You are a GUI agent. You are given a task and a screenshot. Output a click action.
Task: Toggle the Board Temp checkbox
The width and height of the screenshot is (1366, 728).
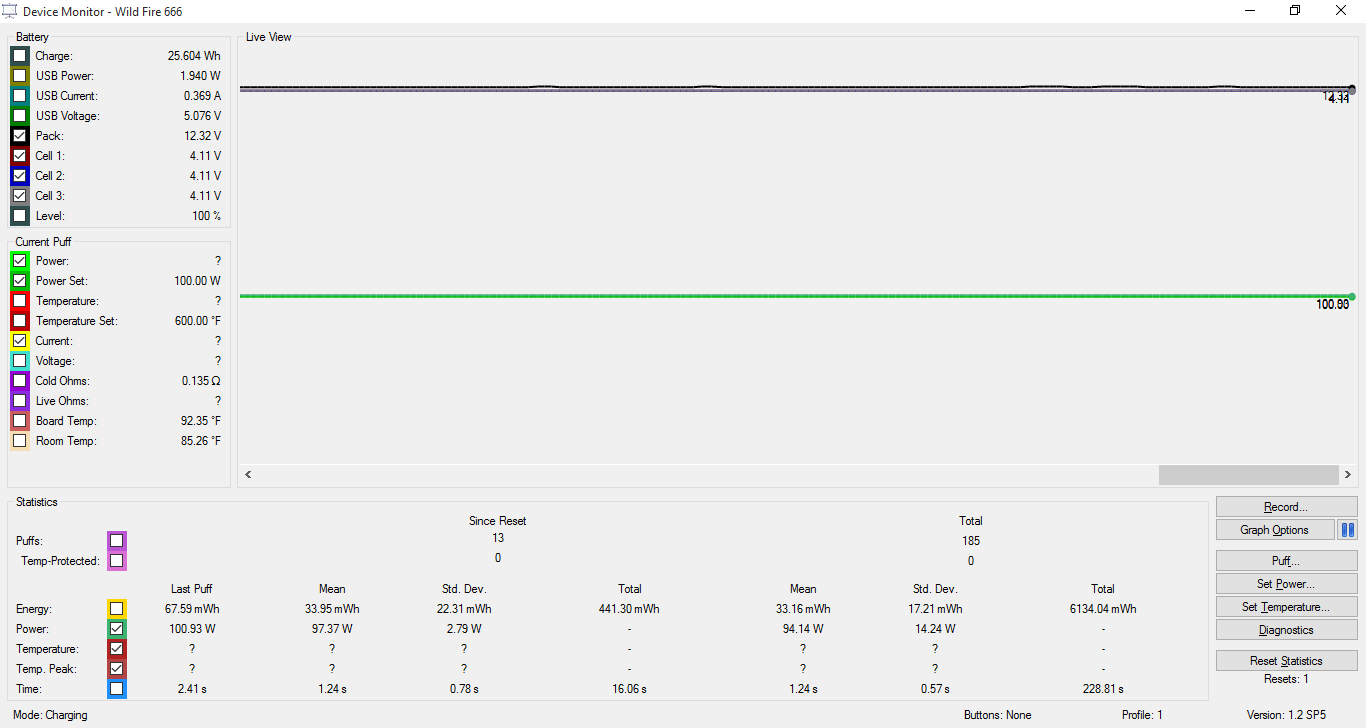pos(20,421)
